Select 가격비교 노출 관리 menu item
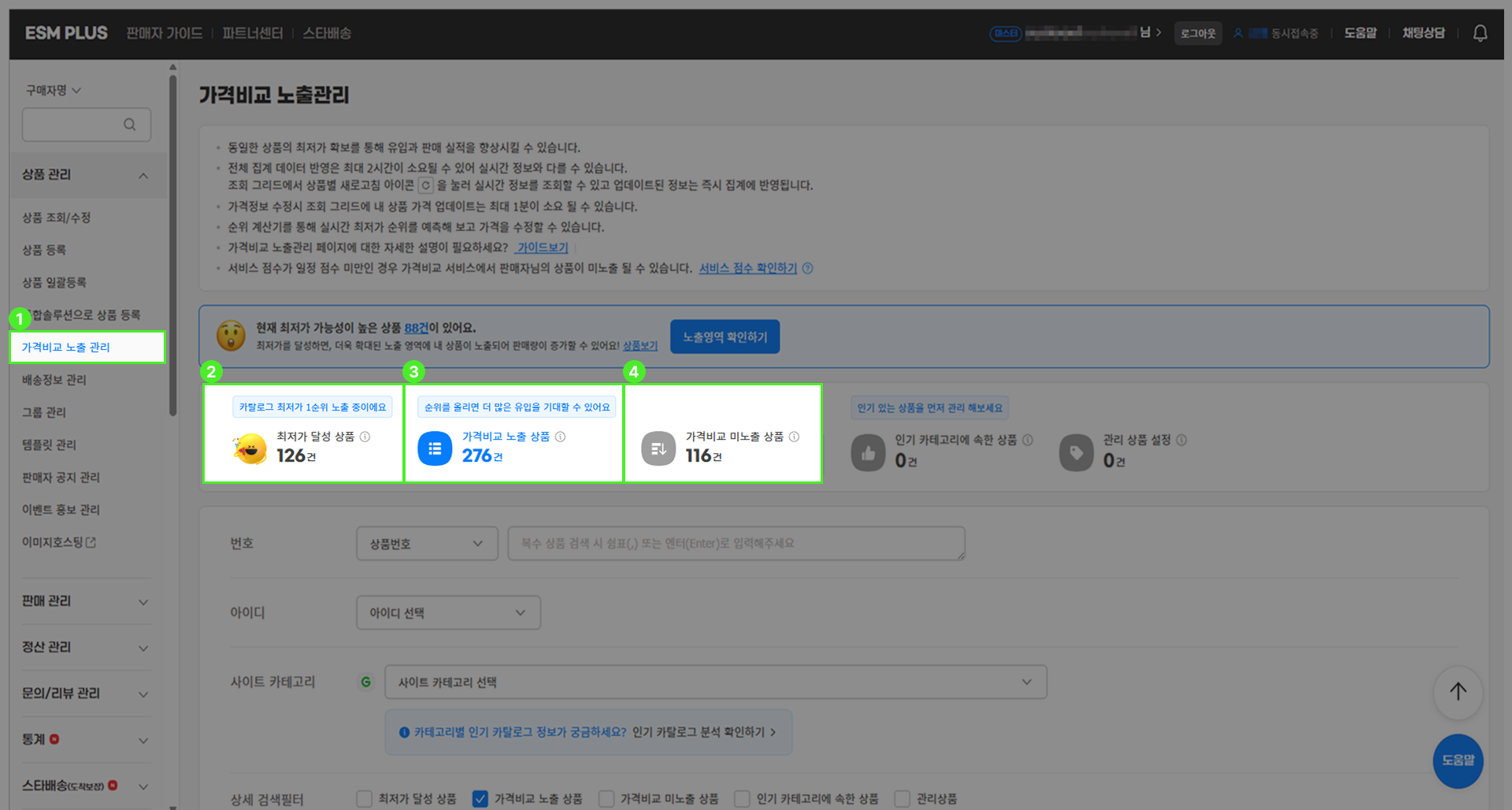This screenshot has width=1512, height=810. click(87, 347)
